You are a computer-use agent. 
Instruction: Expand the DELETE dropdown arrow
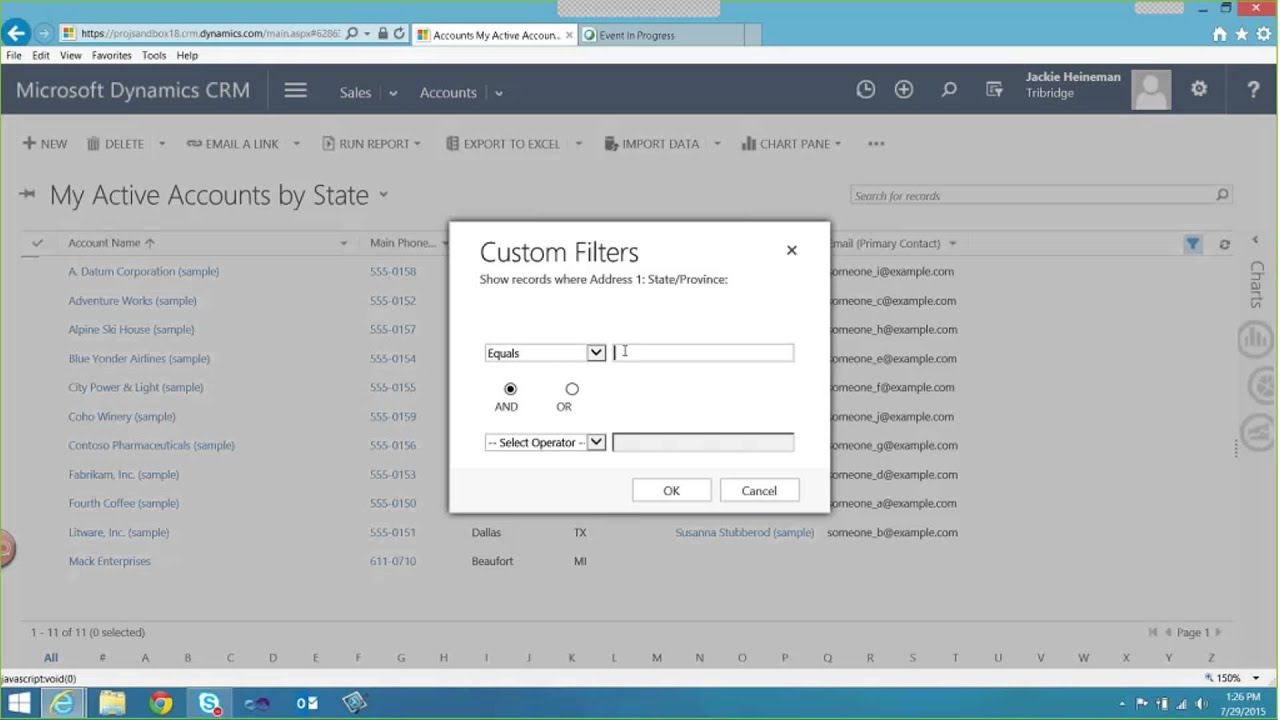(161, 144)
